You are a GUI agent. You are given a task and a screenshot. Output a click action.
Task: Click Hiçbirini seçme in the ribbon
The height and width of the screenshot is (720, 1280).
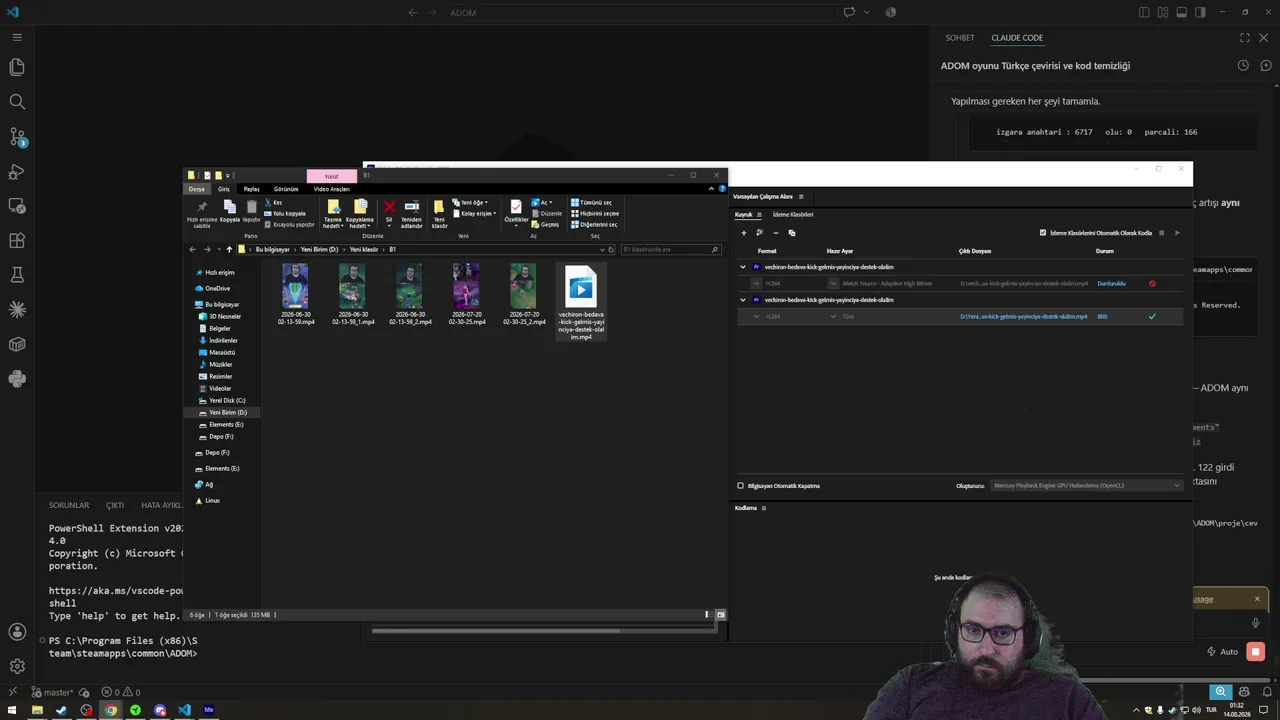[595, 213]
